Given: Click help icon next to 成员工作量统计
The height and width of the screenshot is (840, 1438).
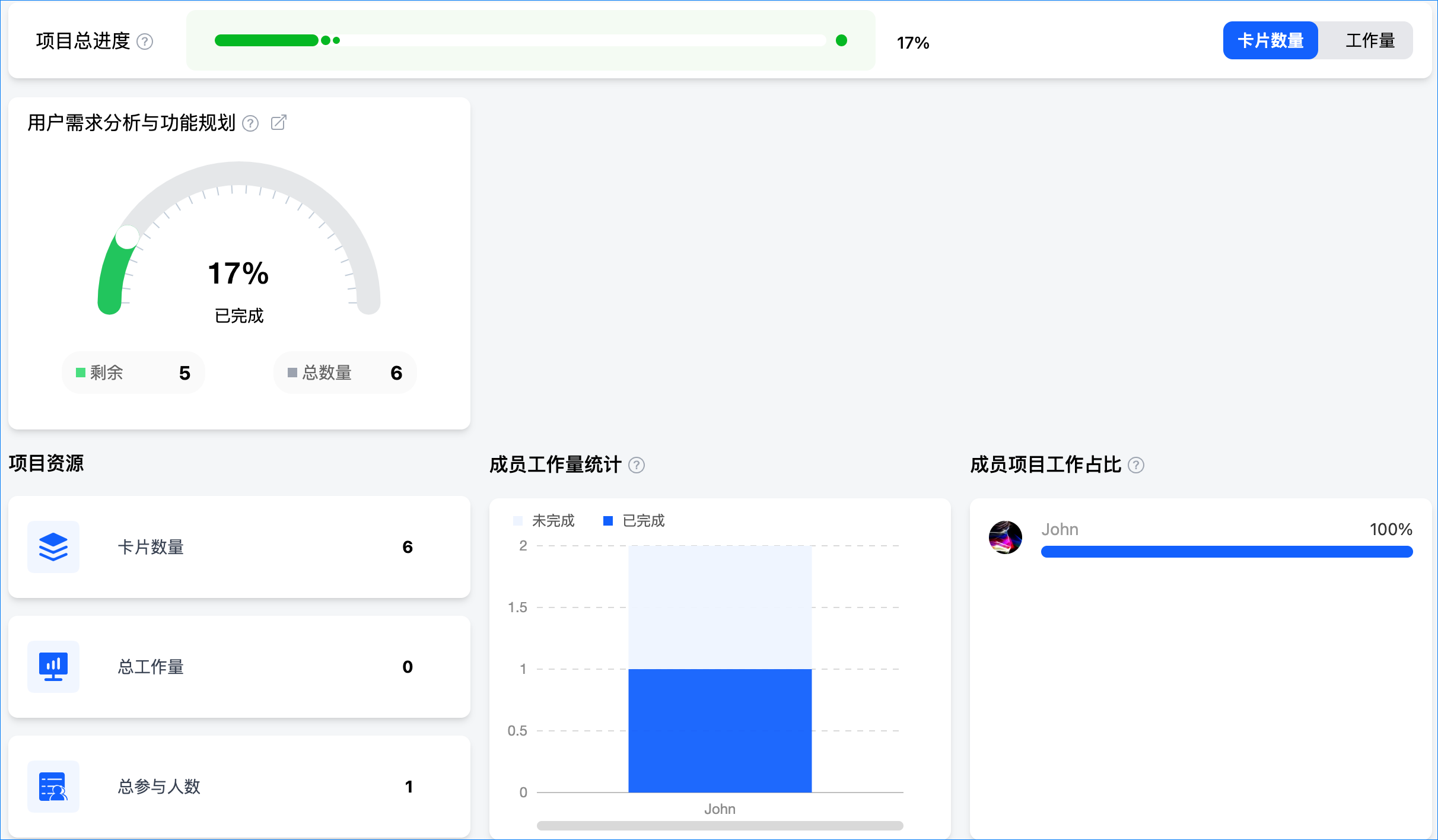Looking at the screenshot, I should tap(637, 465).
